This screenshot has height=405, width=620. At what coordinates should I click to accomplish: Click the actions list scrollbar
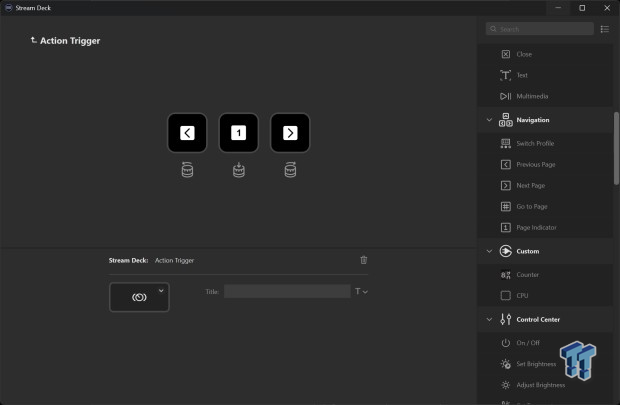[616, 148]
